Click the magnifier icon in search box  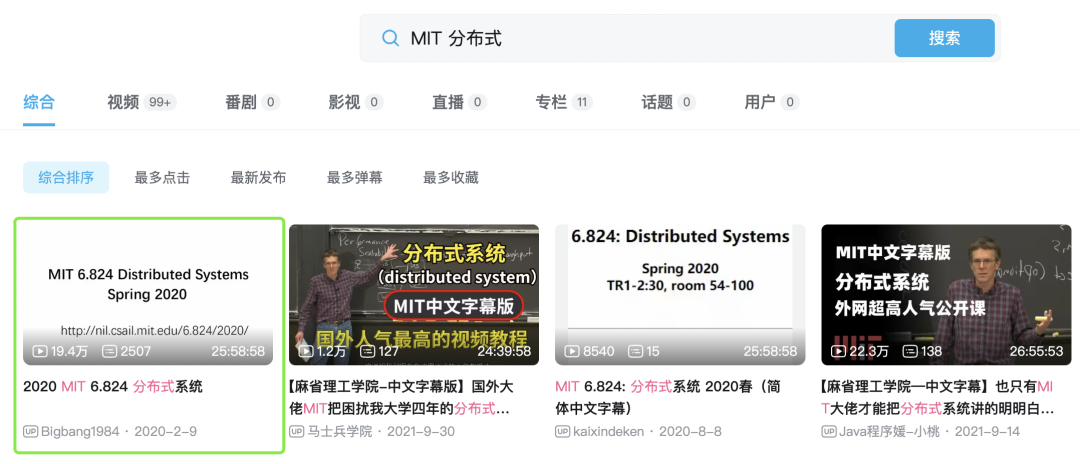(x=391, y=38)
